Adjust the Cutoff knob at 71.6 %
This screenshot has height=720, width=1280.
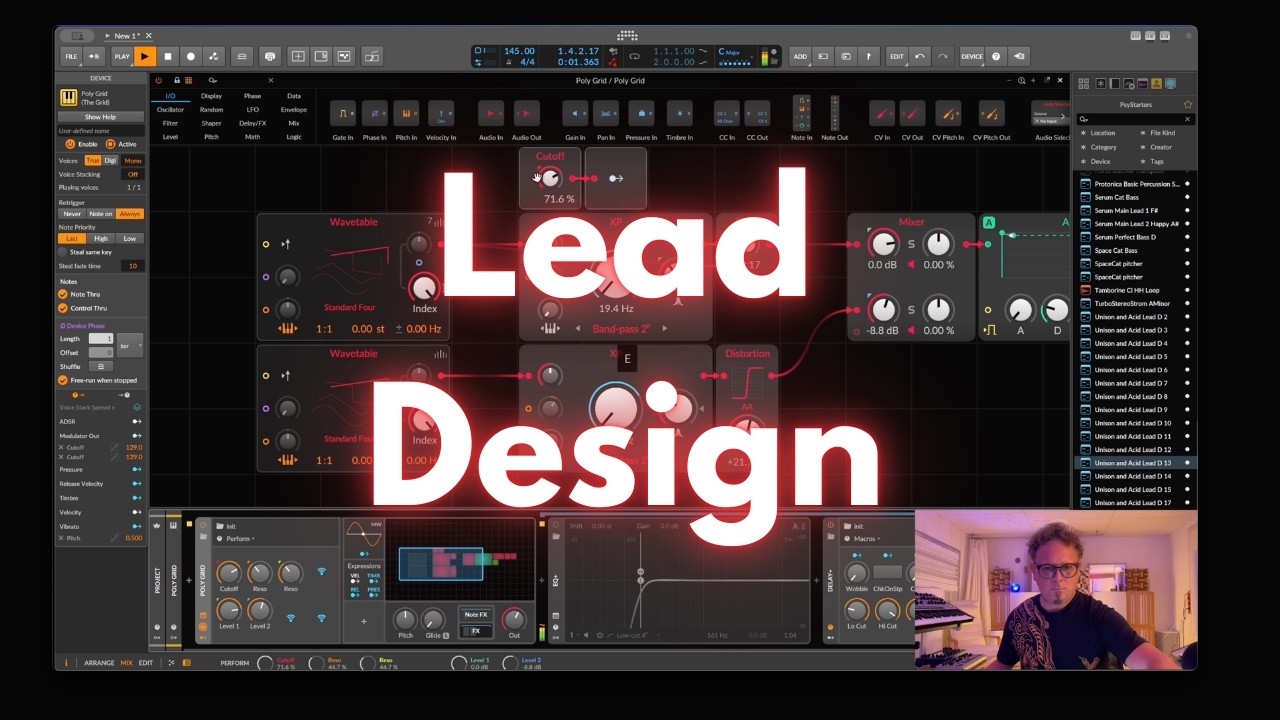pos(550,179)
